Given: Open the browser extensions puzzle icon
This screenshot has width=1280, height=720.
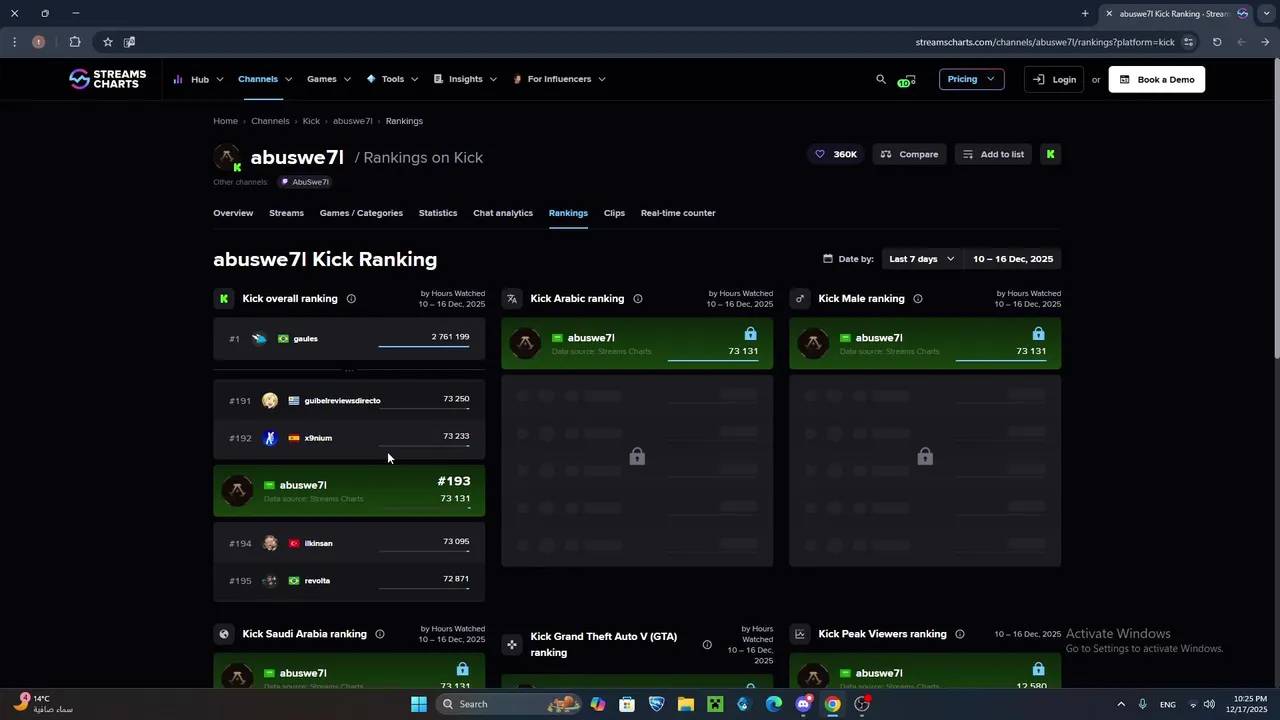Looking at the screenshot, I should pyautogui.click(x=75, y=42).
